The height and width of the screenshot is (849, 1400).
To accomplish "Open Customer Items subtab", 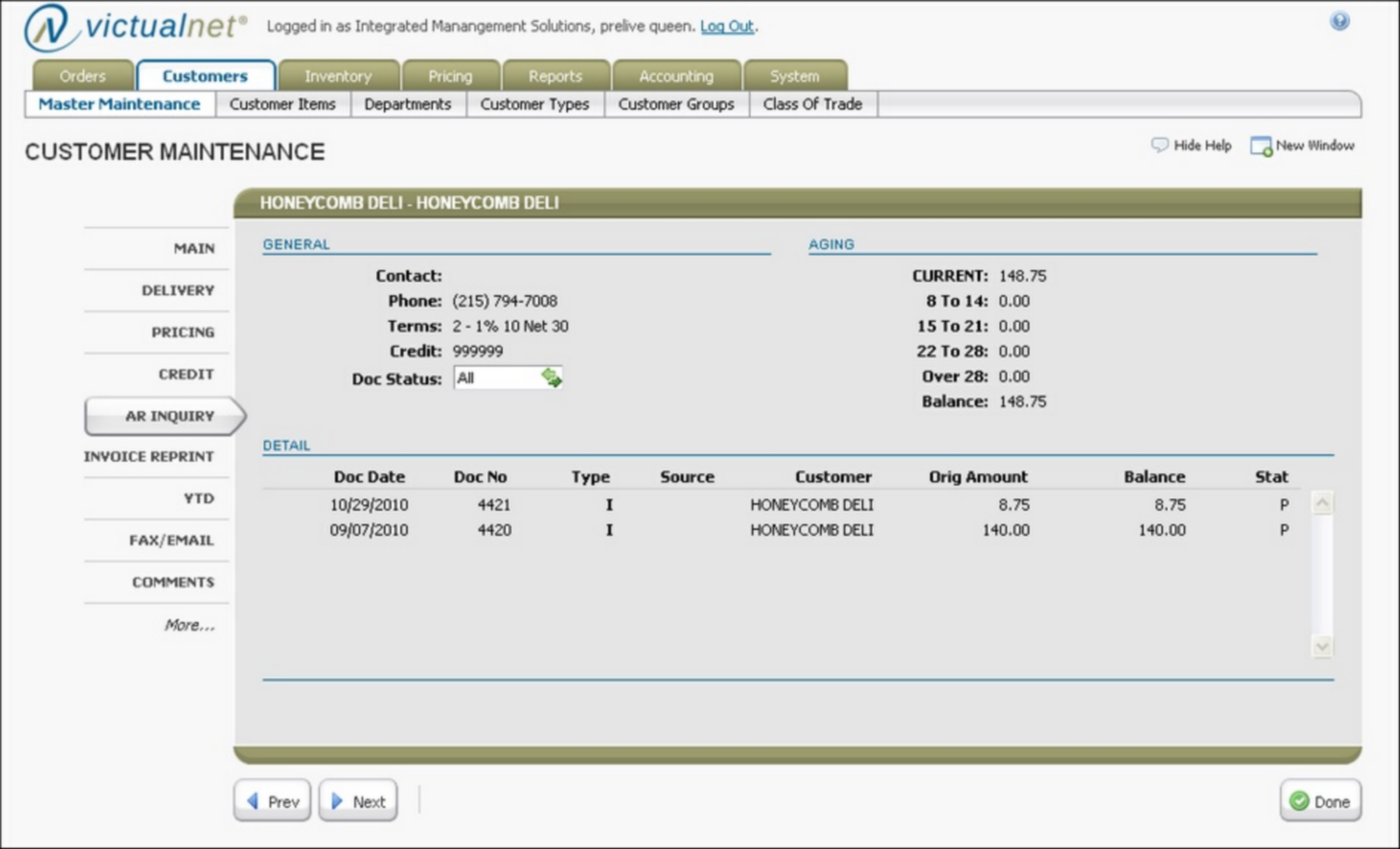I will (x=283, y=104).
